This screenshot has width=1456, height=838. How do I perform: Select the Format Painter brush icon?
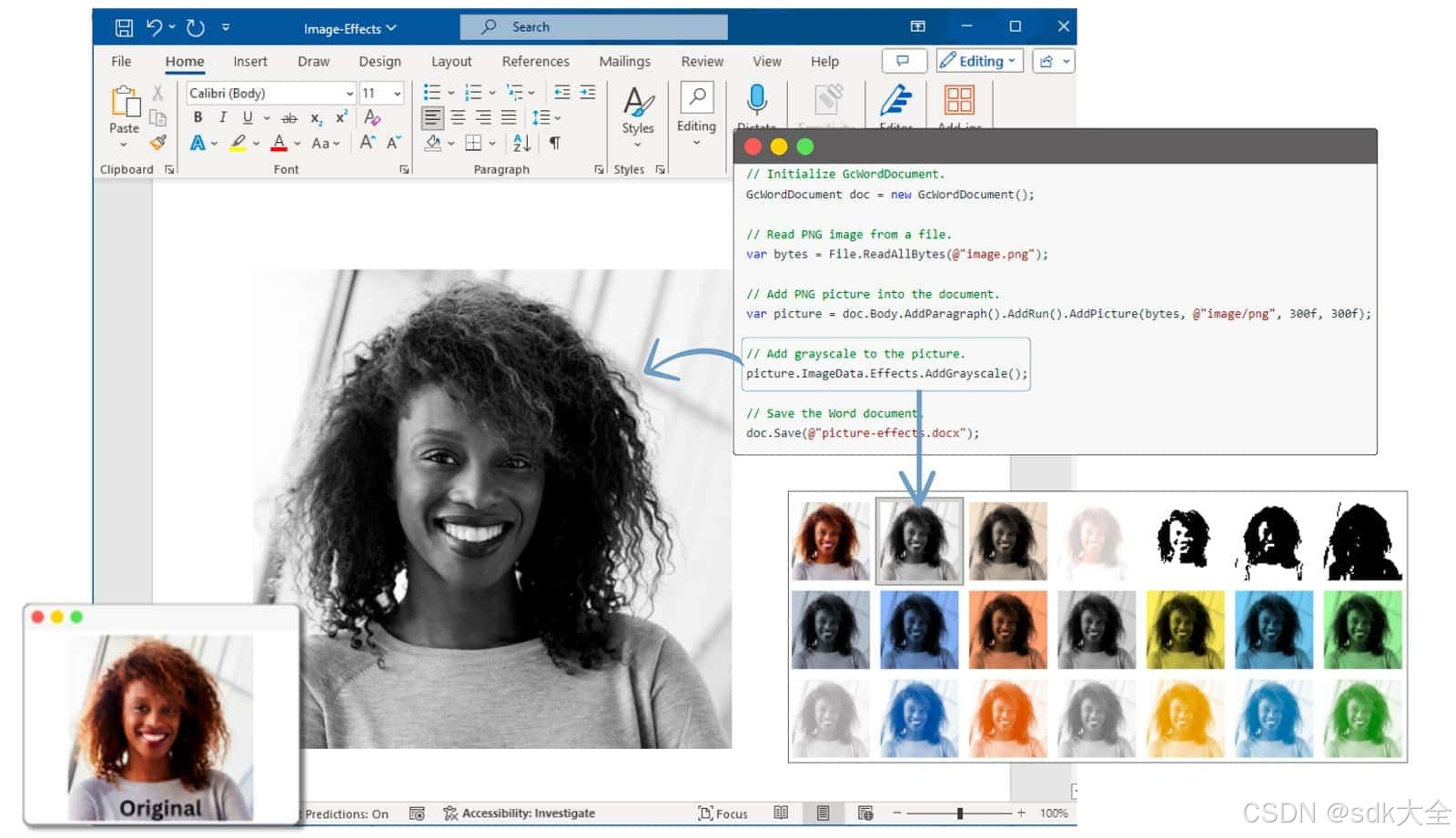158,142
